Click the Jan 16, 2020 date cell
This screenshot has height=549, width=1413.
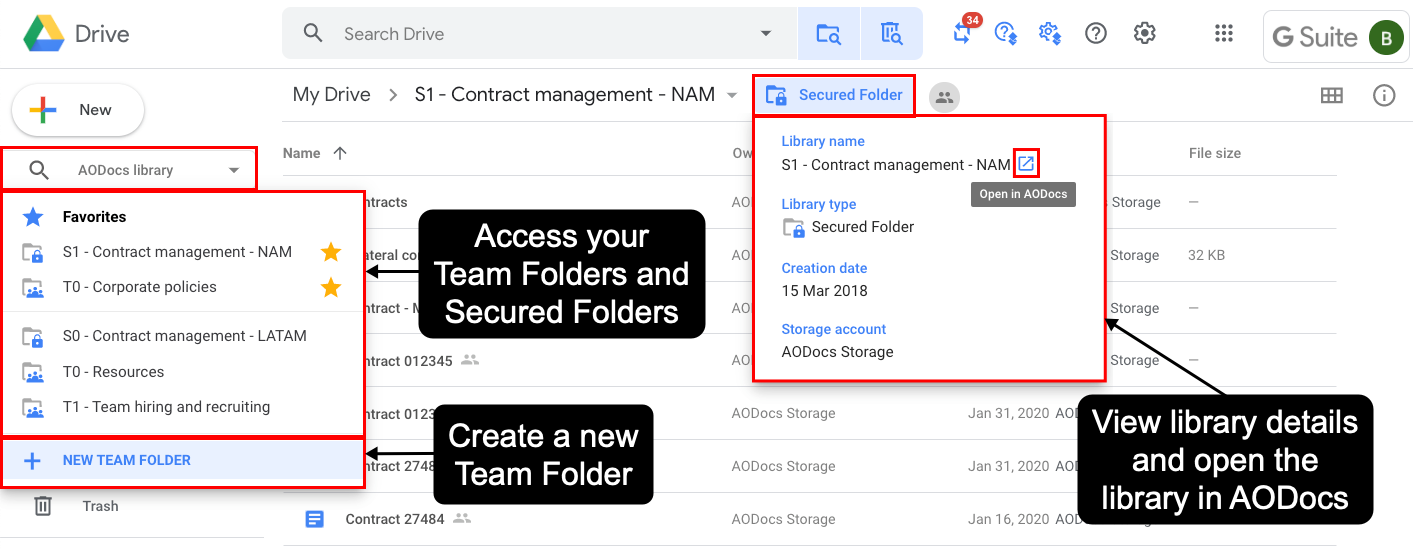[1008, 519]
